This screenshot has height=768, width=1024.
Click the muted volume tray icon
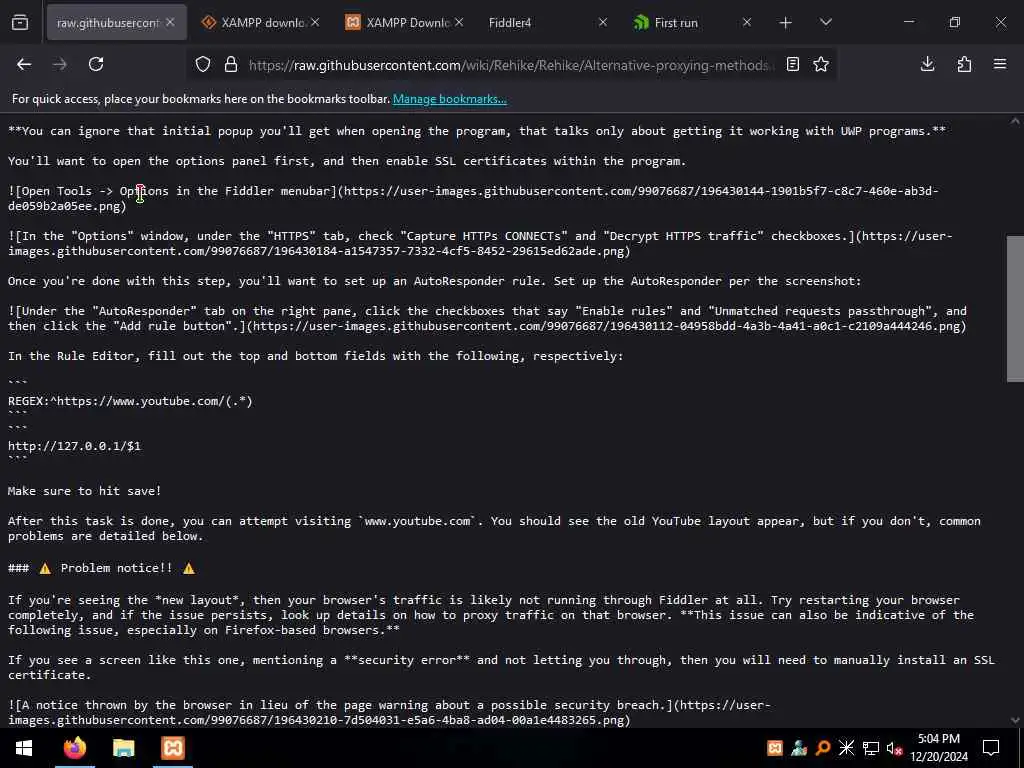click(x=894, y=748)
